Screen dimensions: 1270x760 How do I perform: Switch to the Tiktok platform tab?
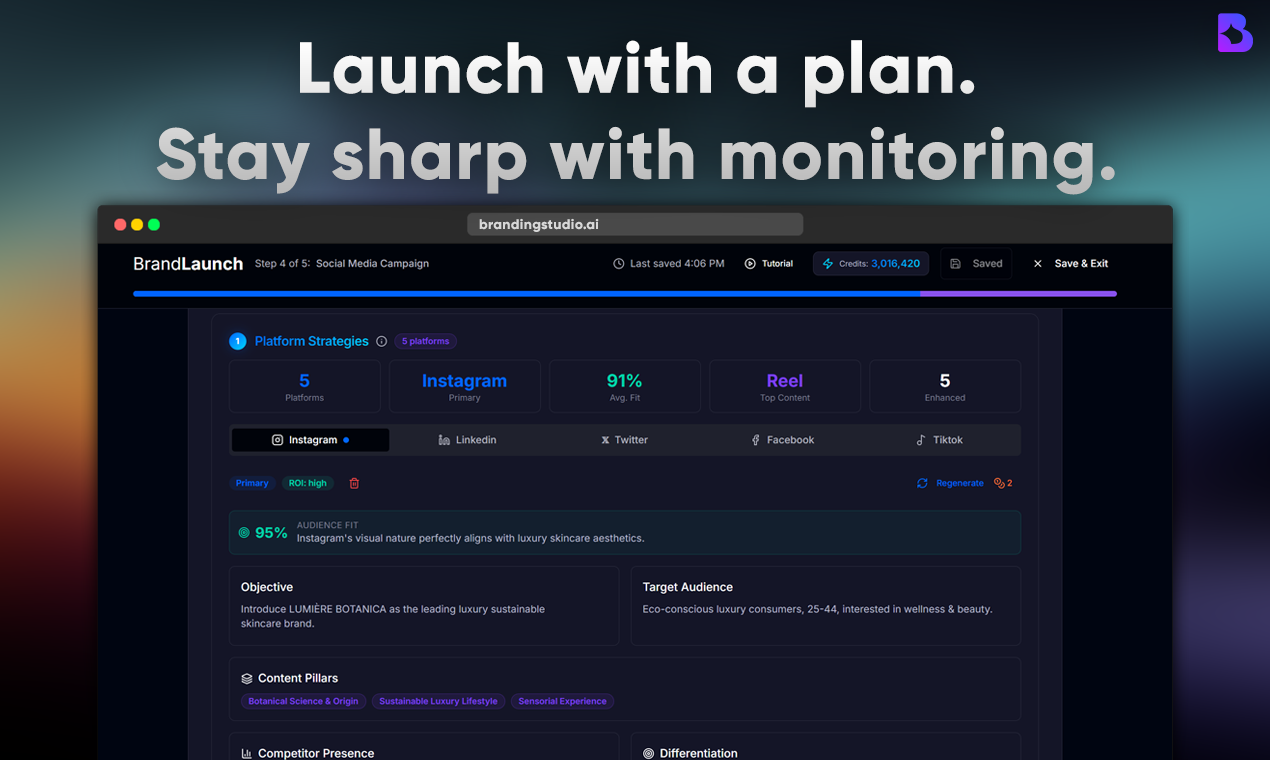point(940,440)
